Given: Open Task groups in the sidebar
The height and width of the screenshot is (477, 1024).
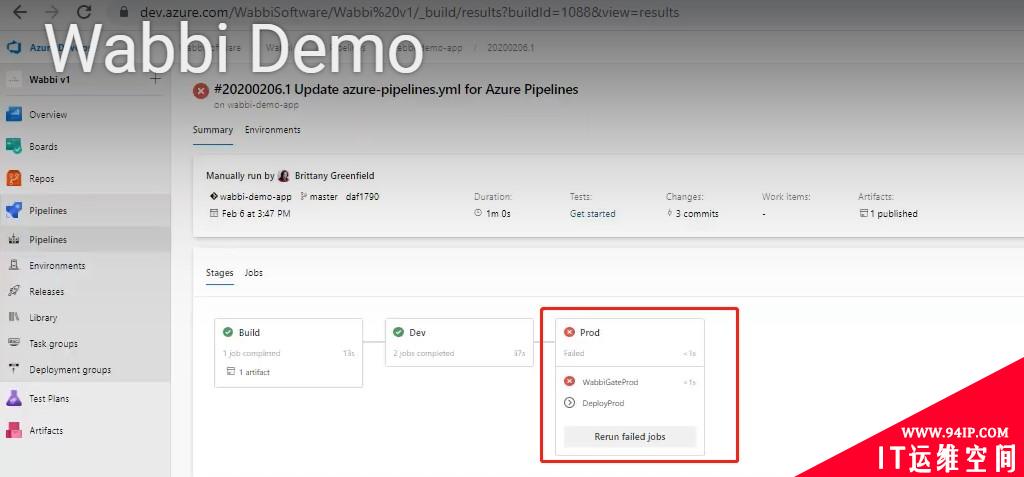Looking at the screenshot, I should click(x=53, y=344).
